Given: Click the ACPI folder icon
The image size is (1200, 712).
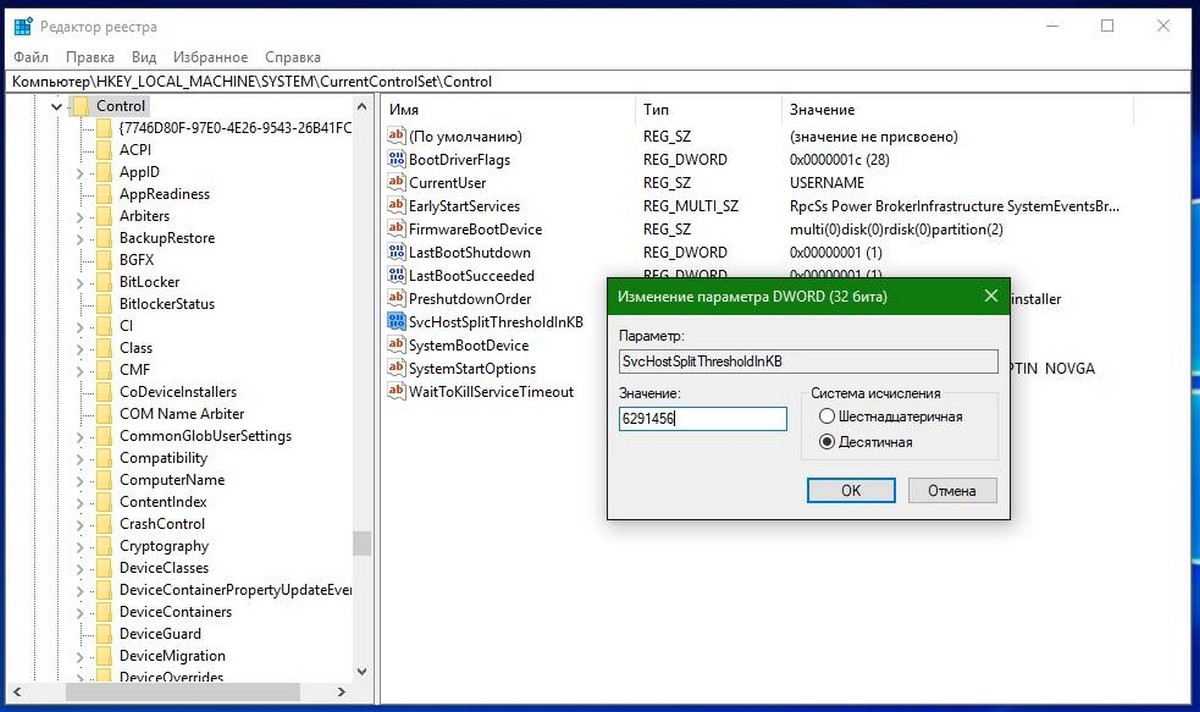Looking at the screenshot, I should click(x=102, y=150).
